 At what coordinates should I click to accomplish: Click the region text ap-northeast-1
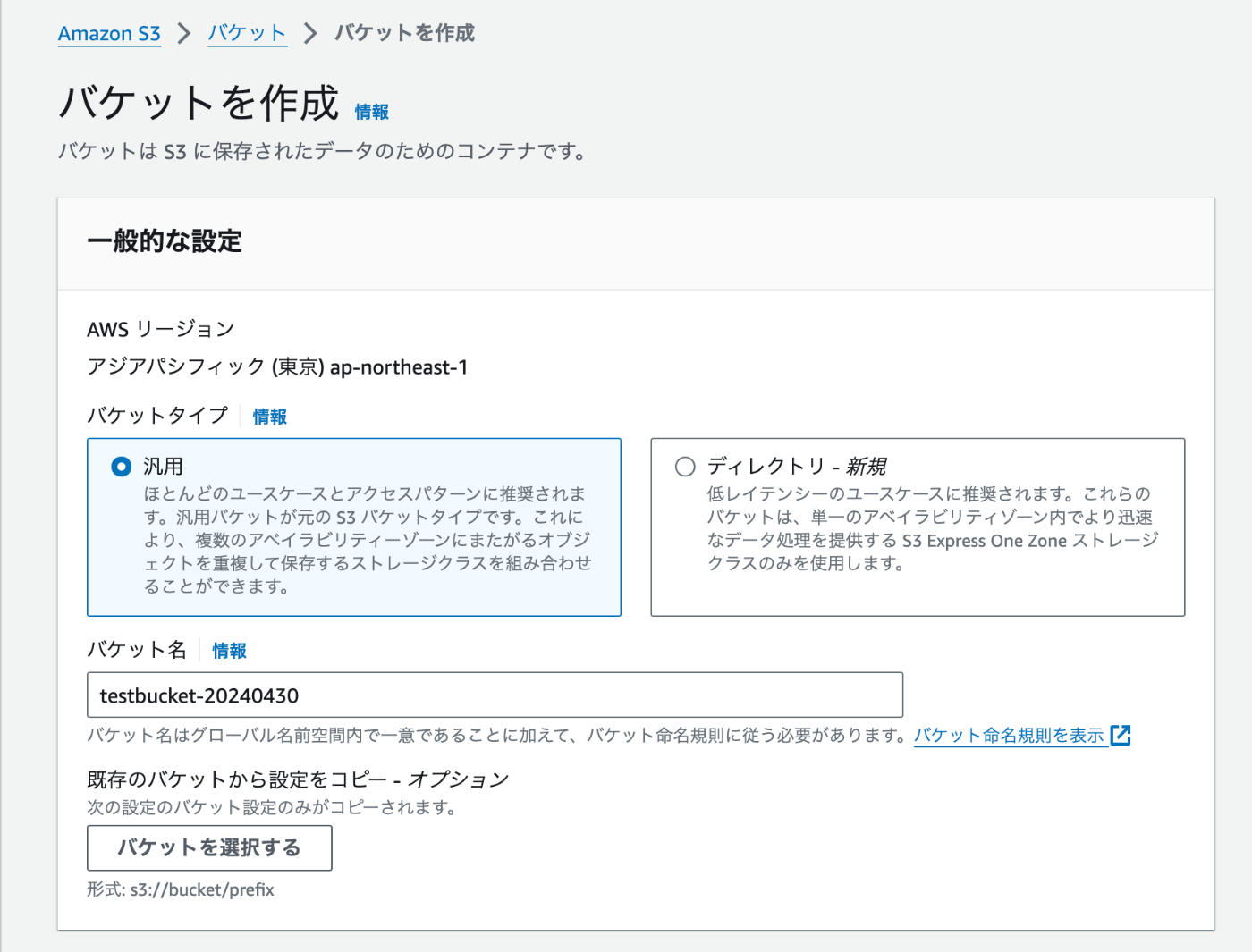point(399,367)
